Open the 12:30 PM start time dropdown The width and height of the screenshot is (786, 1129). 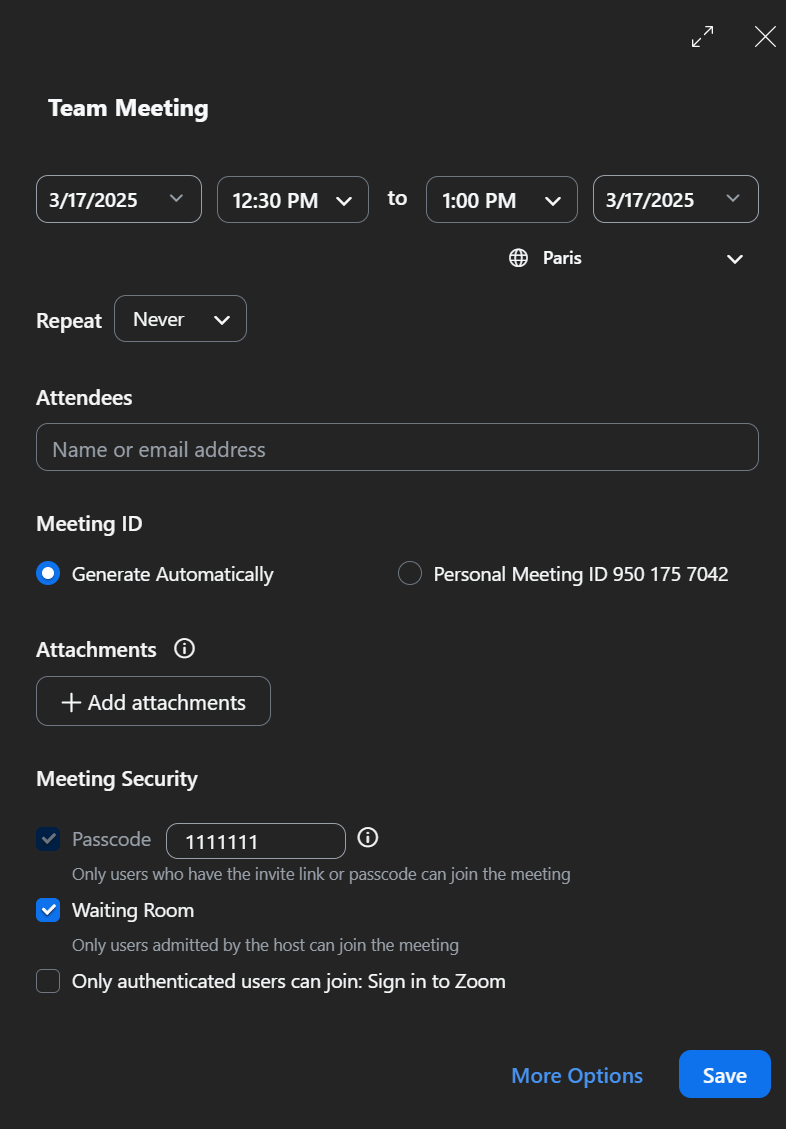pos(292,199)
